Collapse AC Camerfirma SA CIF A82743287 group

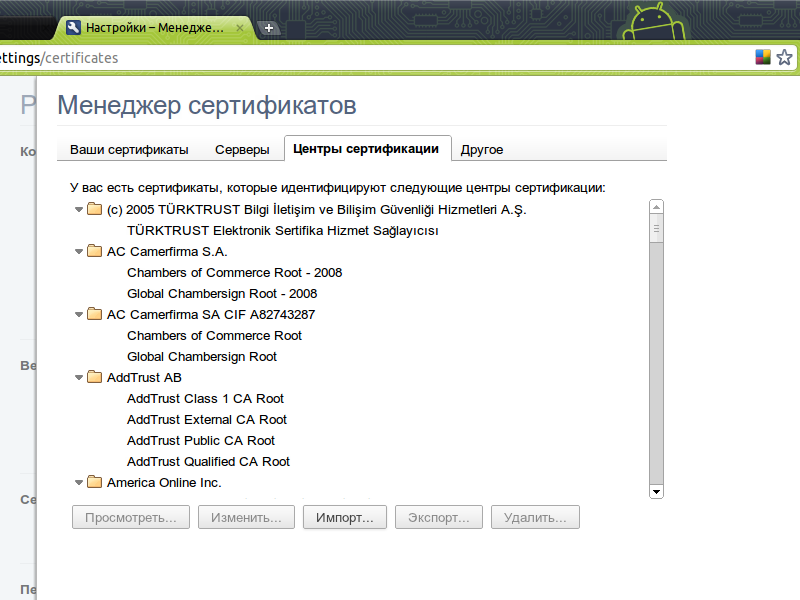pos(79,314)
